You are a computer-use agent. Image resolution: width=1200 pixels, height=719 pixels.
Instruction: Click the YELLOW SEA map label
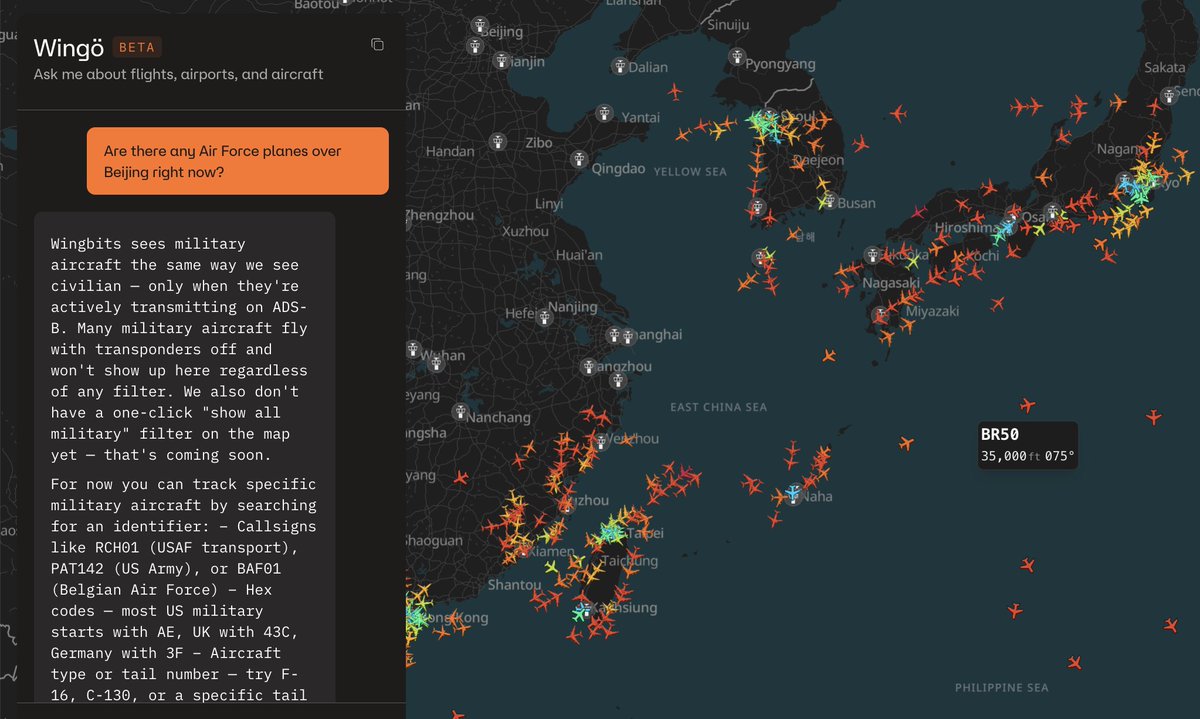690,172
